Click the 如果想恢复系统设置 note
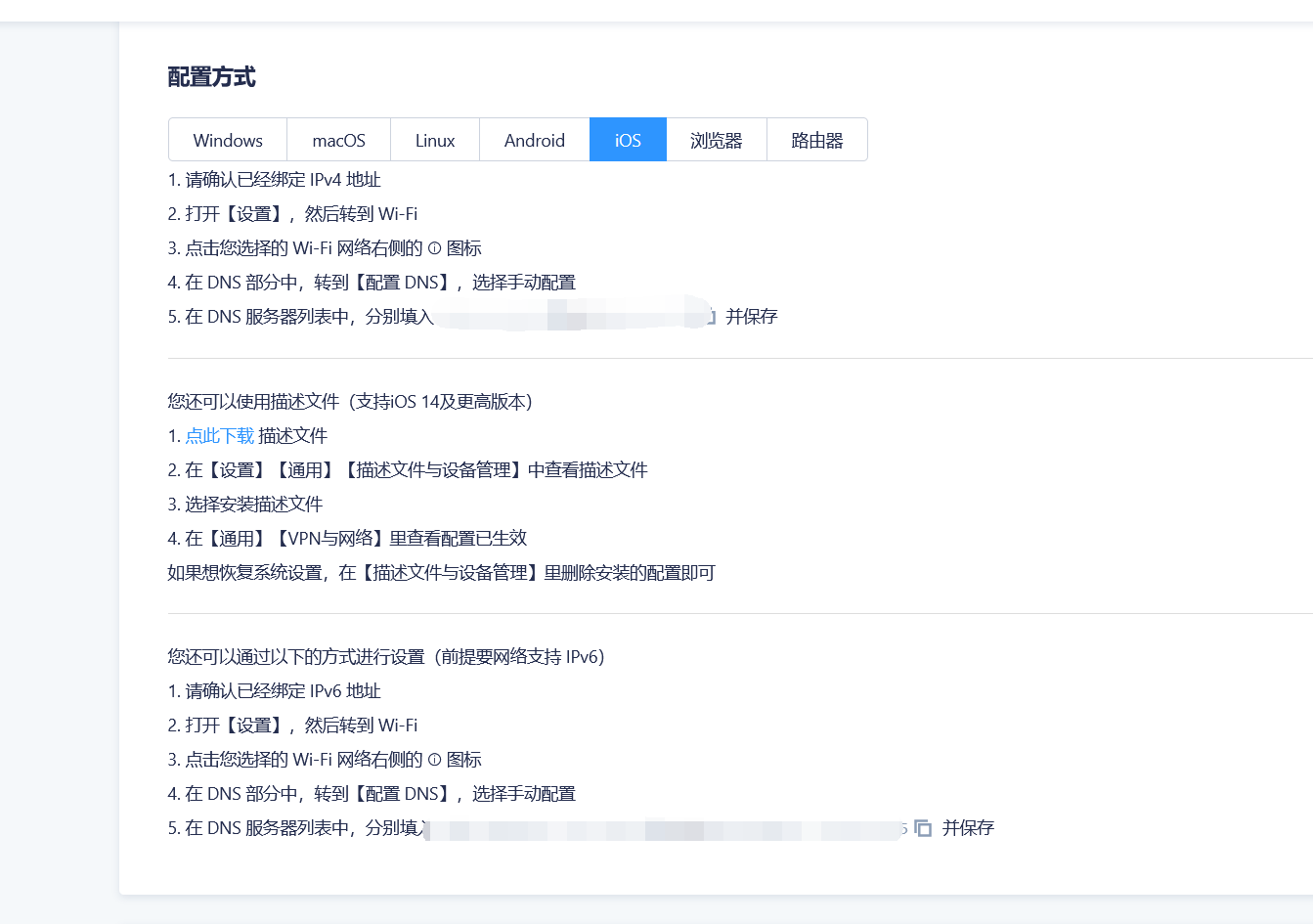The width and height of the screenshot is (1313, 924). point(441,573)
